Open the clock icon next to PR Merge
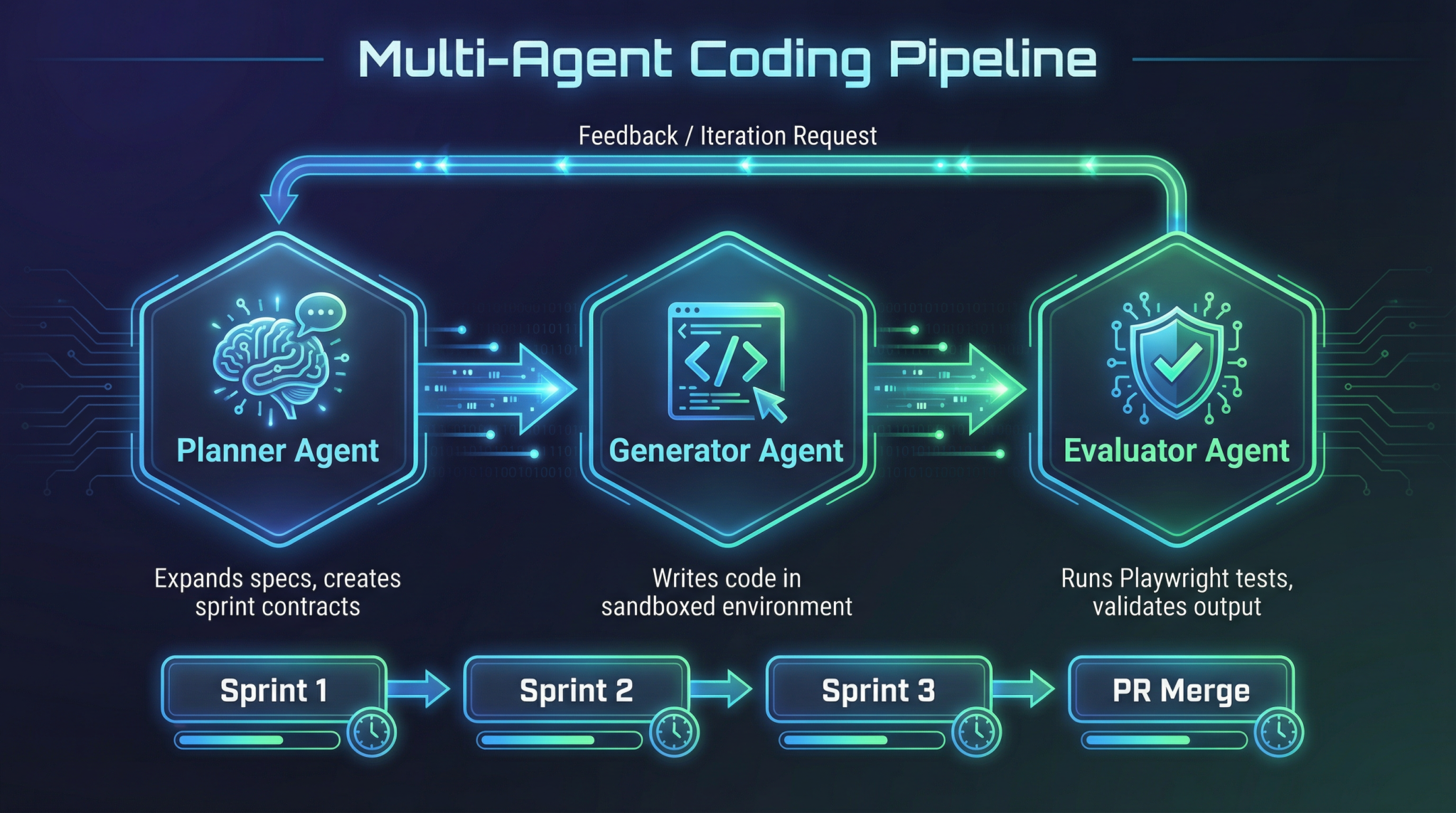 1280,734
